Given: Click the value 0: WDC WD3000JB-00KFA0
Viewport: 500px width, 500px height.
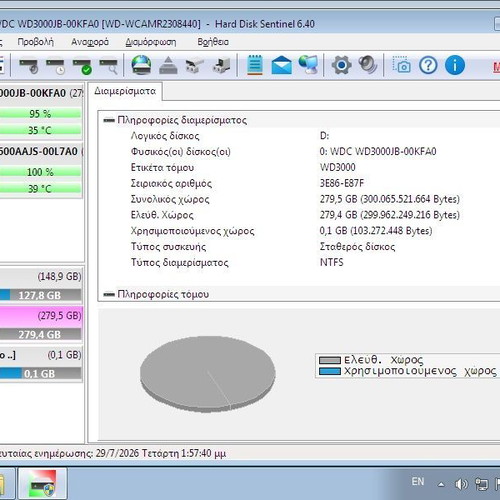Looking at the screenshot, I should (x=378, y=152).
